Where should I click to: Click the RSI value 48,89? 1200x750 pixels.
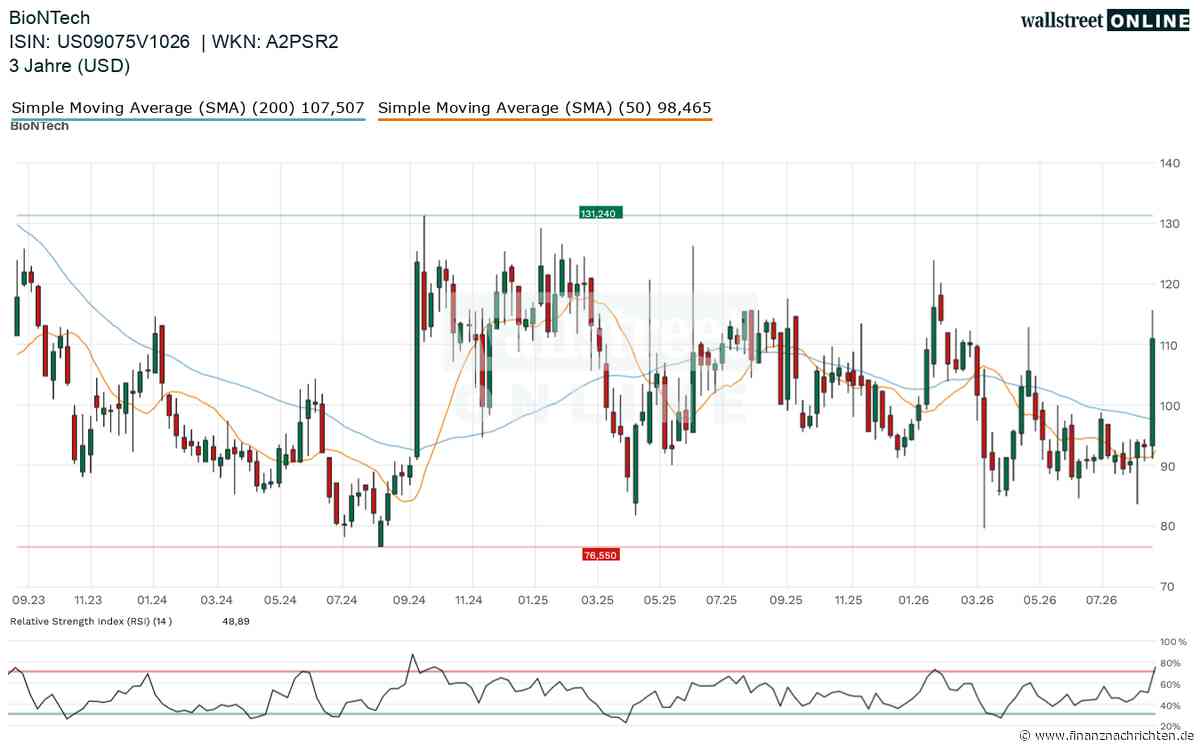click(x=235, y=621)
